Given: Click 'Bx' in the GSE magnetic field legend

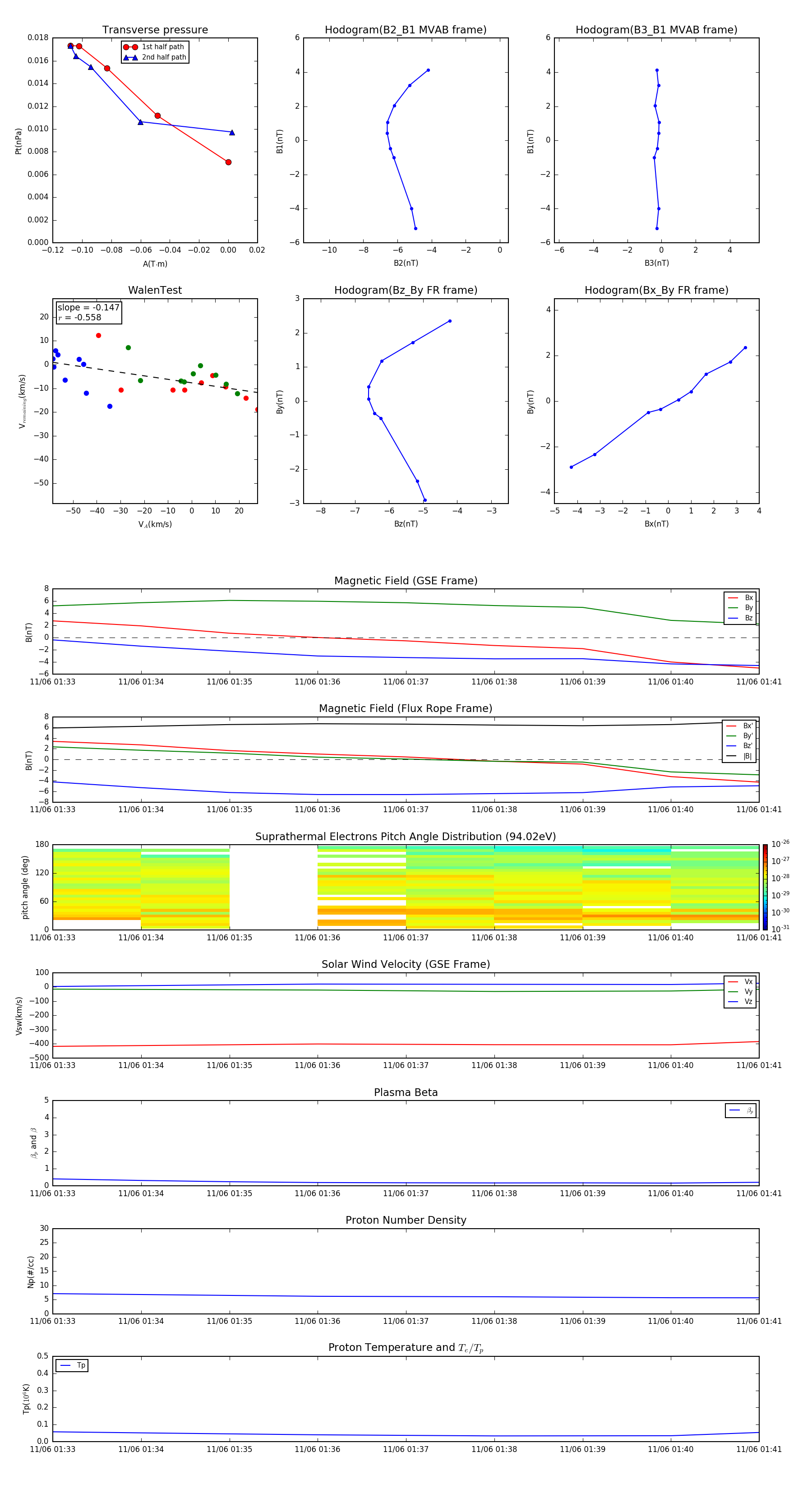Looking at the screenshot, I should click(x=741, y=598).
